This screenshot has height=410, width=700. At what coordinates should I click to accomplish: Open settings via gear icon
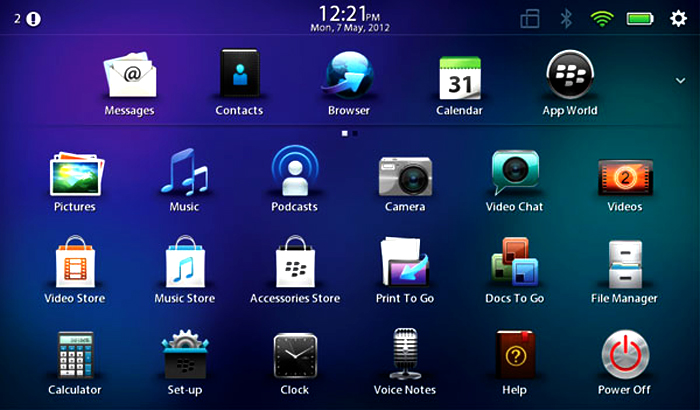coord(678,19)
